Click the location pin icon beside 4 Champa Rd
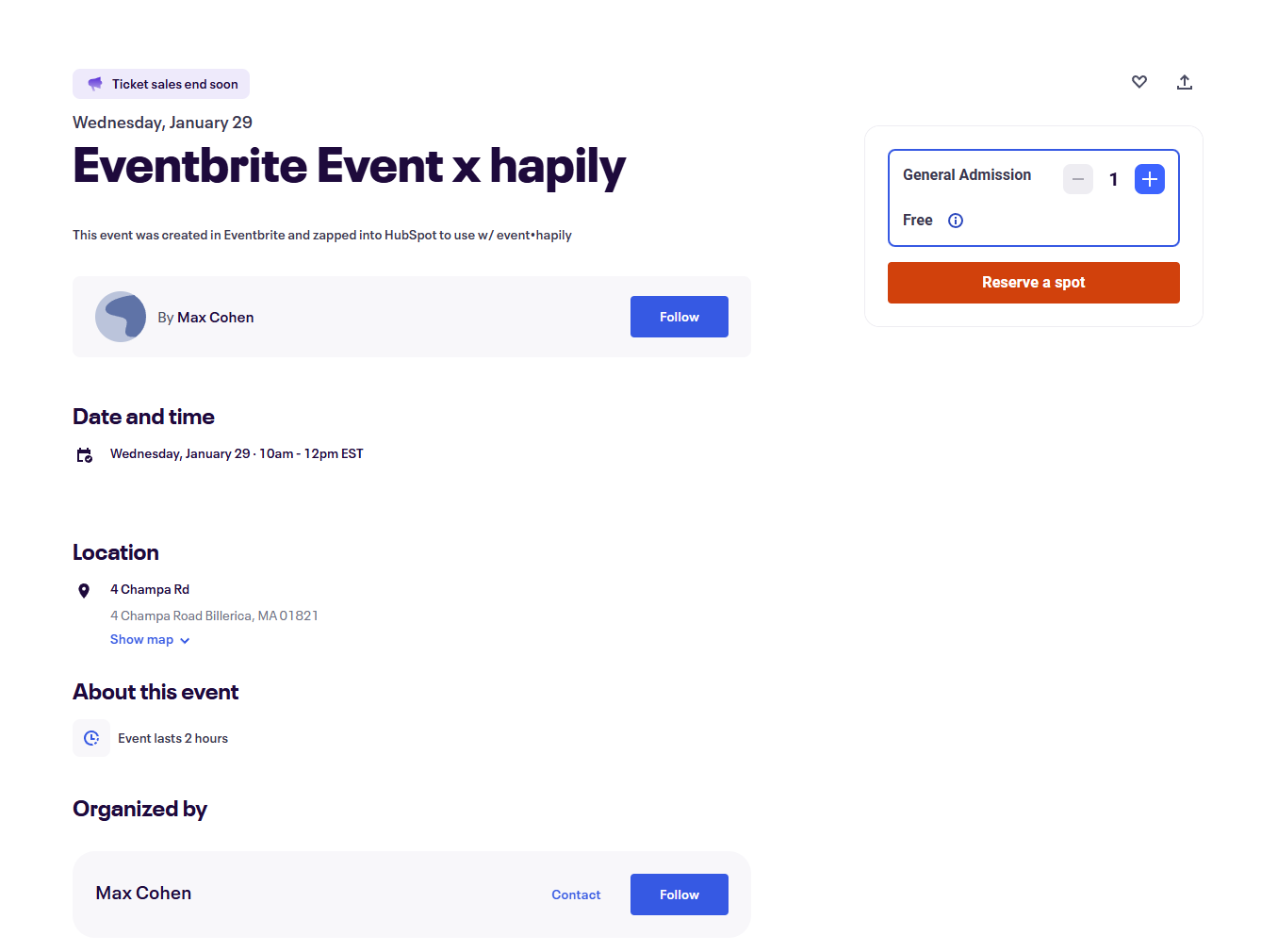Viewport: 1261px width, 952px height. [84, 591]
